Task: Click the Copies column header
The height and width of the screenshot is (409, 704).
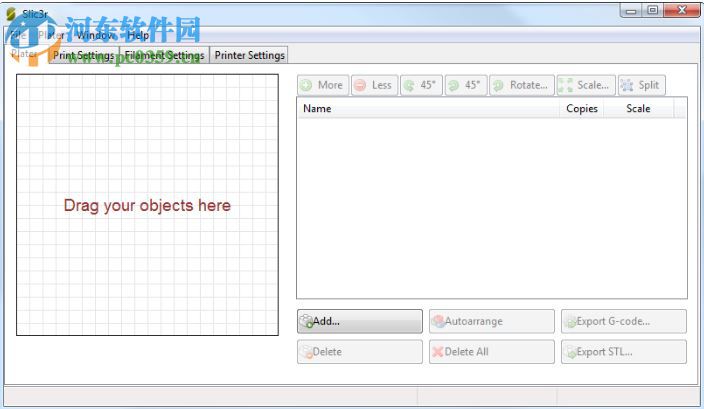Action: (582, 108)
